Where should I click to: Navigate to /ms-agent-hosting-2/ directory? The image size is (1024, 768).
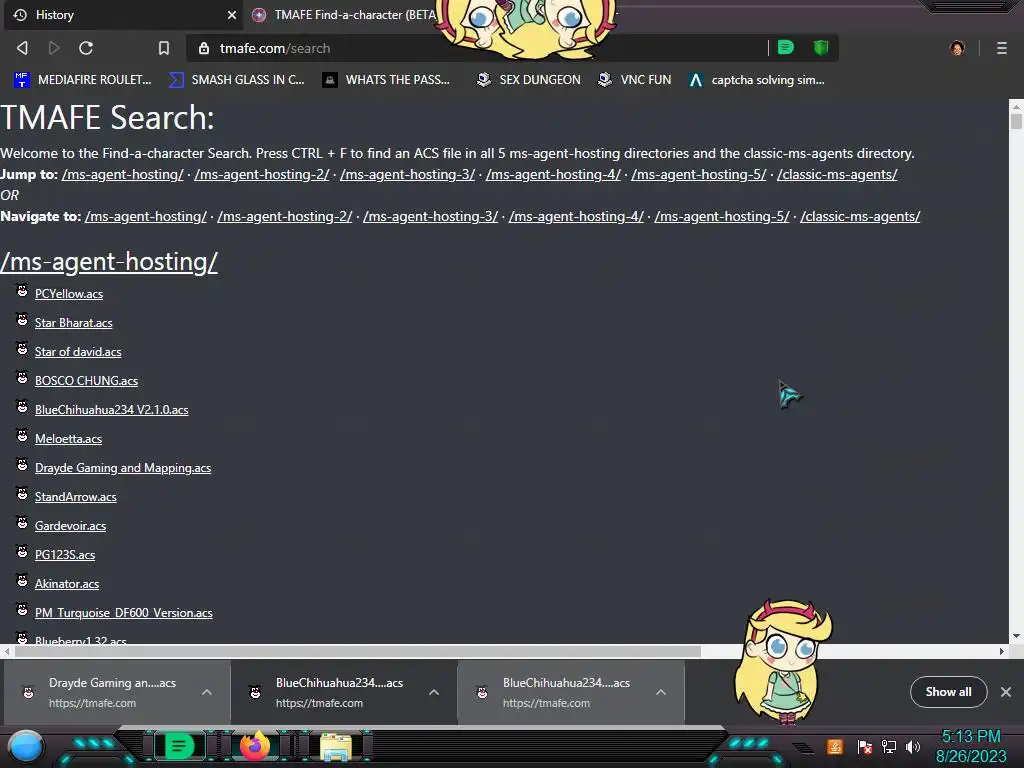(285, 216)
